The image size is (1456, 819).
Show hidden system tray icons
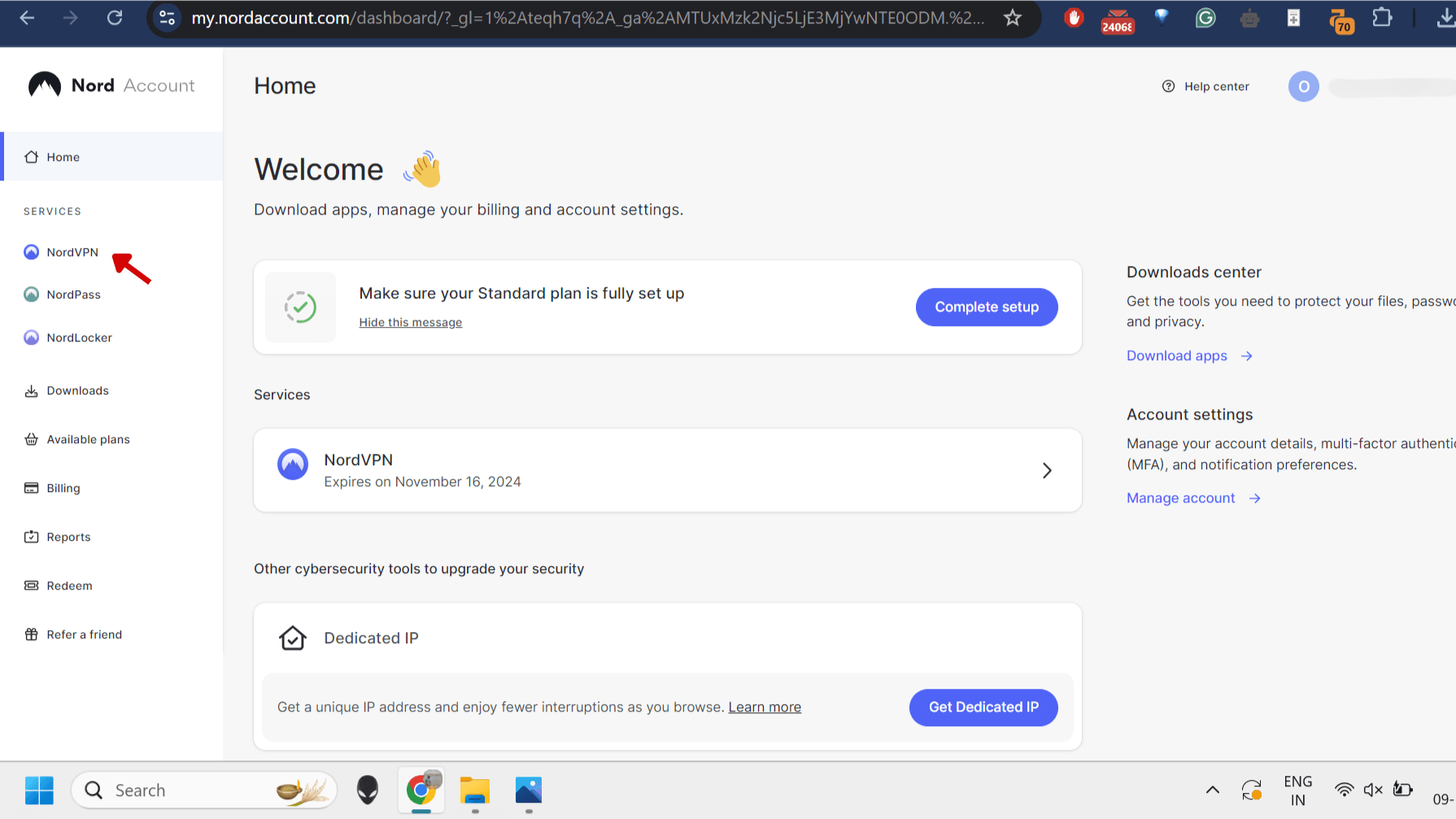pos(1212,790)
